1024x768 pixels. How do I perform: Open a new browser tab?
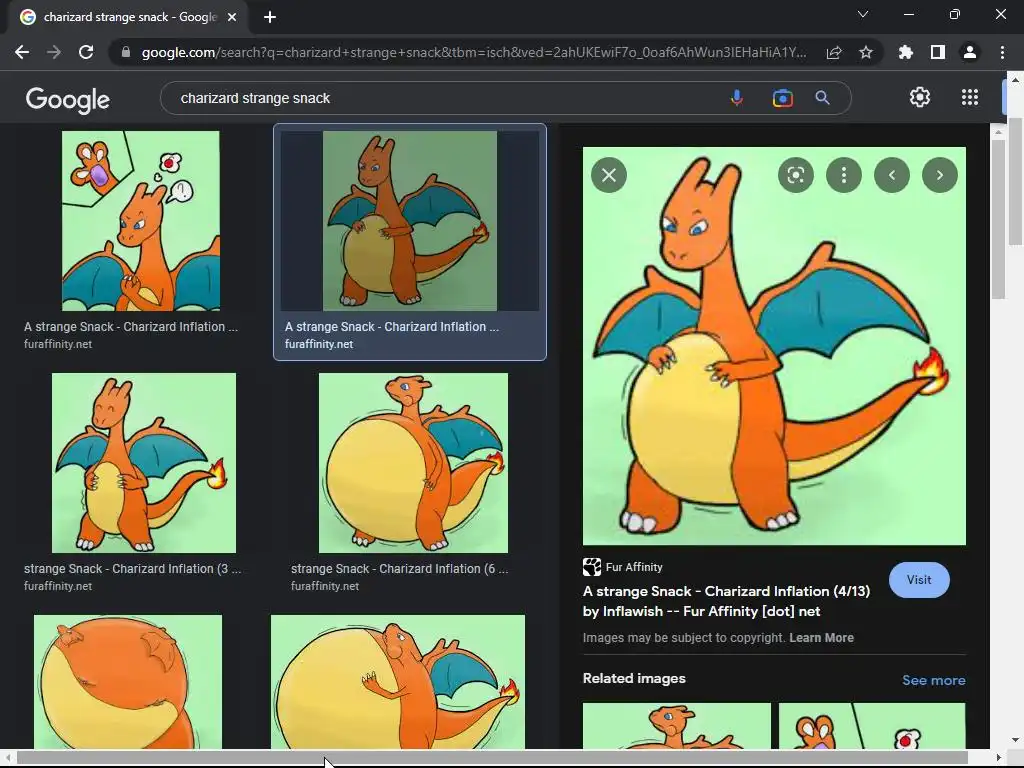point(270,17)
